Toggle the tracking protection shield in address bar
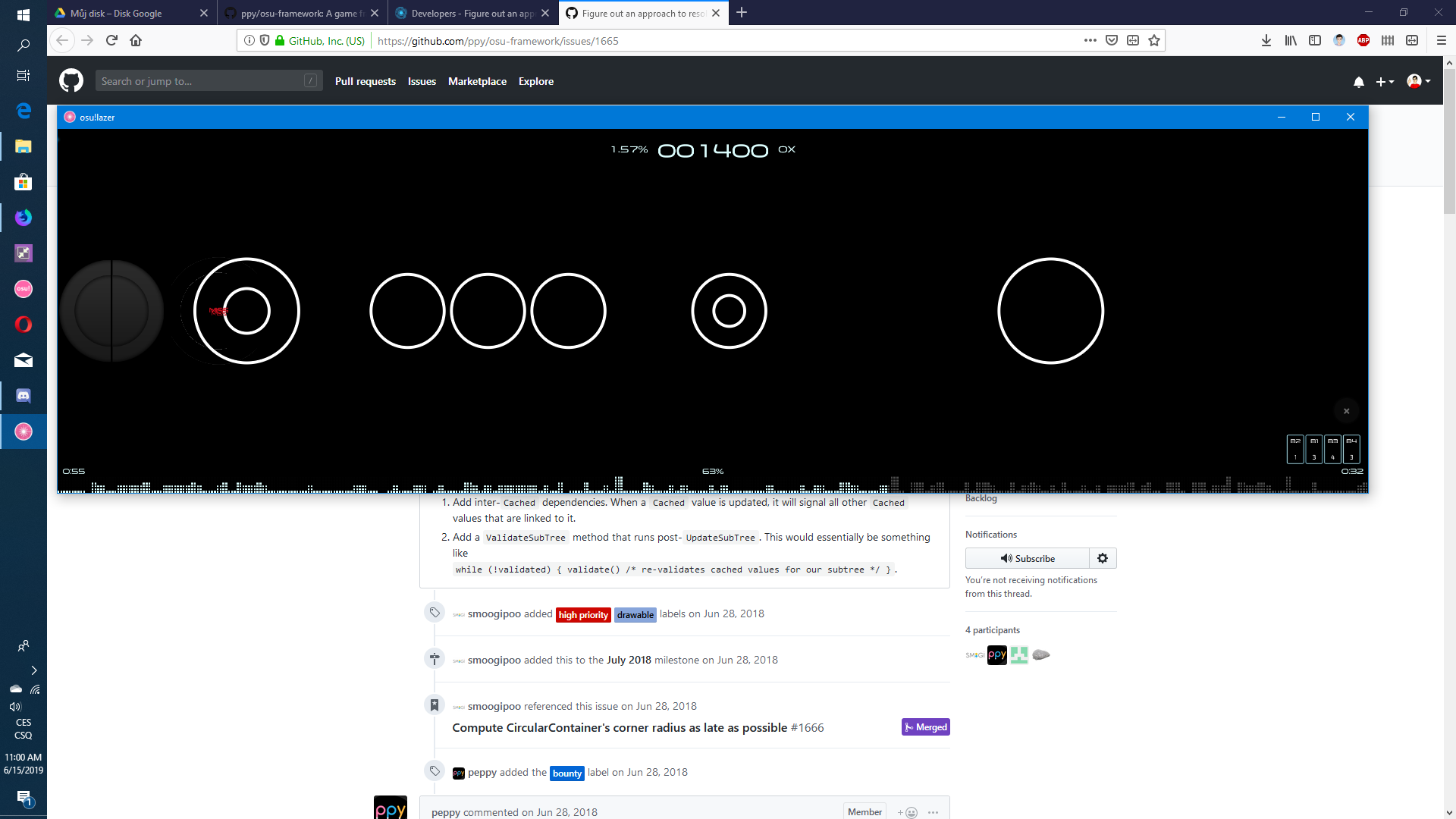 265,40
